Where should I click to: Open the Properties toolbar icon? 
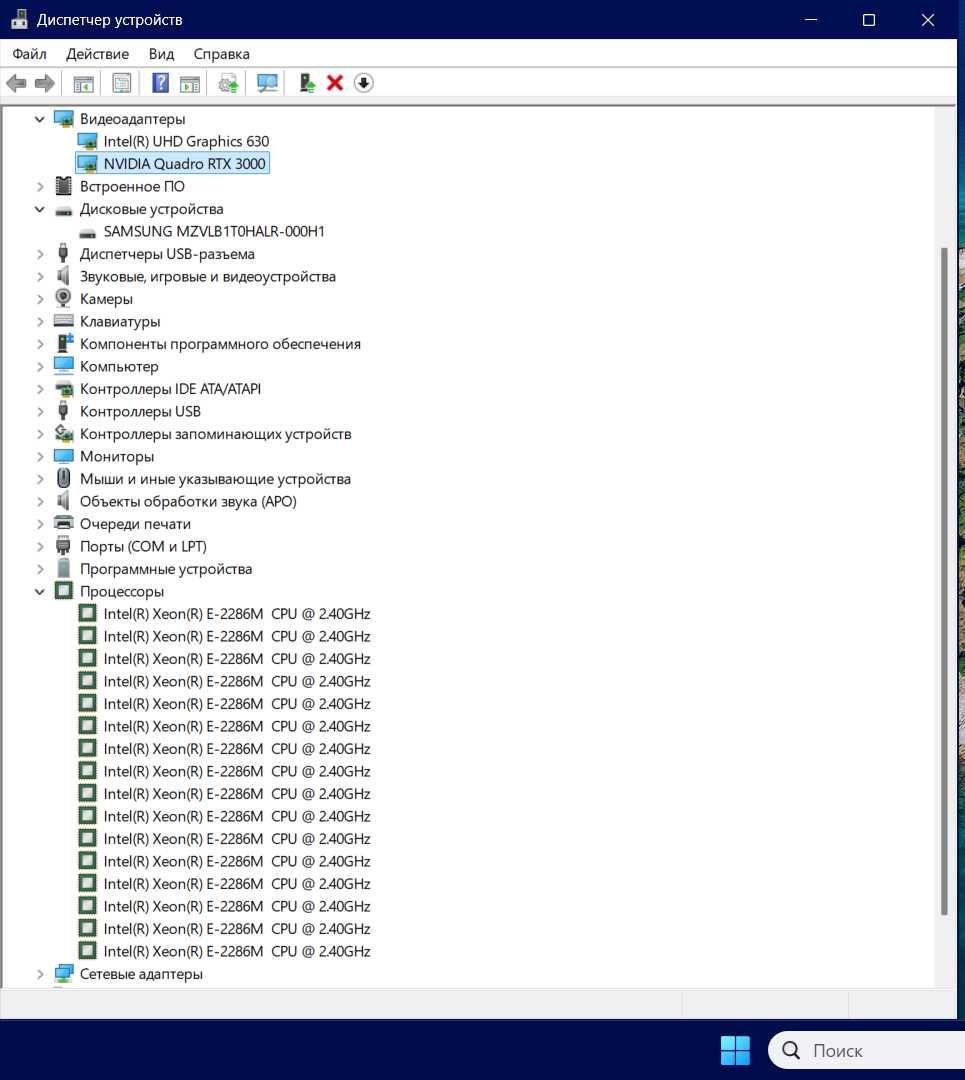coord(121,83)
